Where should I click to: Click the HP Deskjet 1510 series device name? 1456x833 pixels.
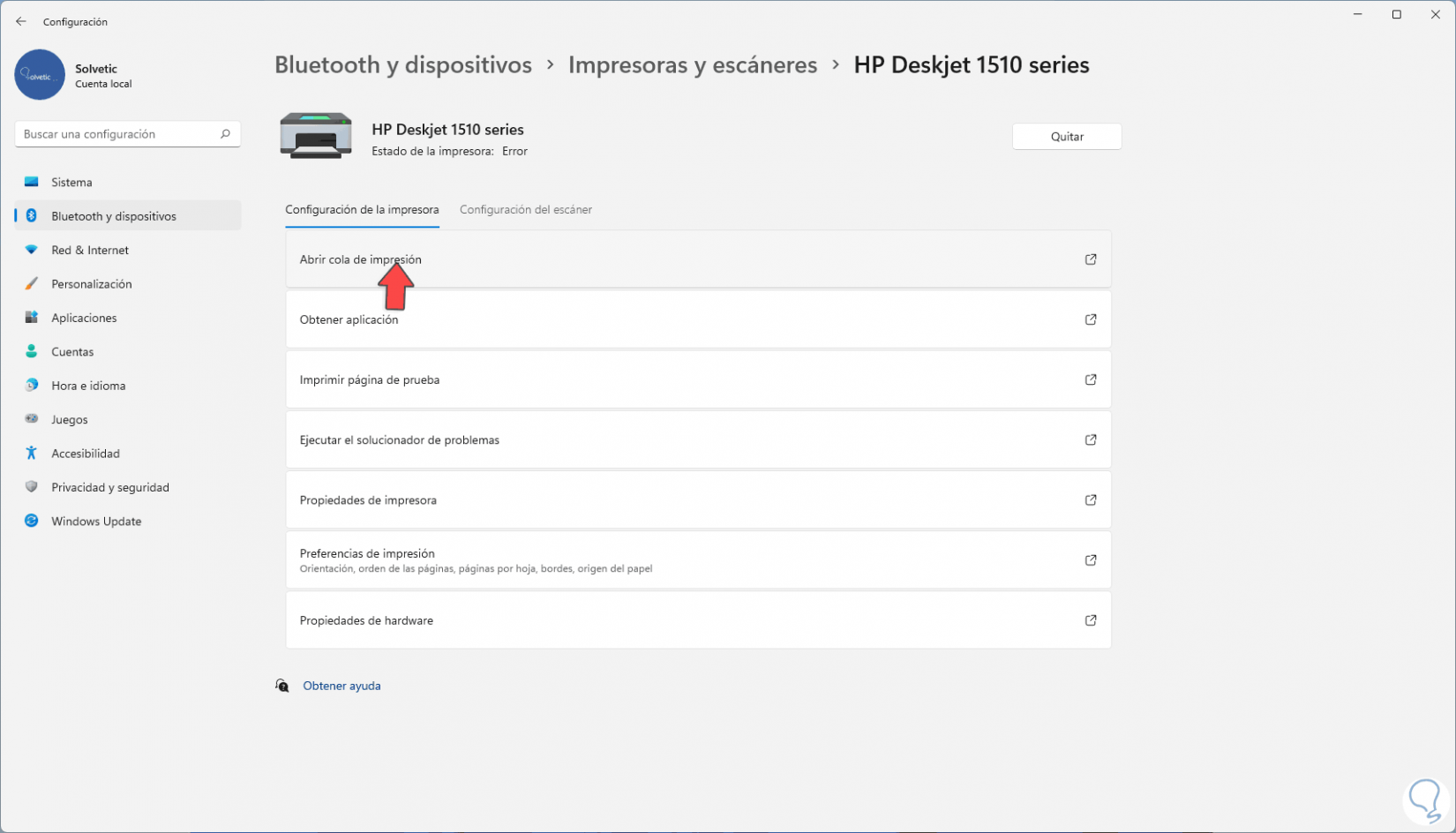pyautogui.click(x=447, y=130)
